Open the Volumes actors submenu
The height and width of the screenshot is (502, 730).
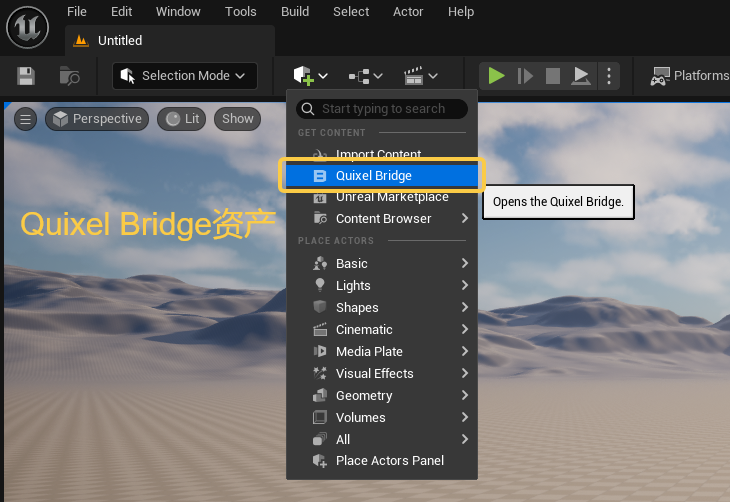[382, 417]
